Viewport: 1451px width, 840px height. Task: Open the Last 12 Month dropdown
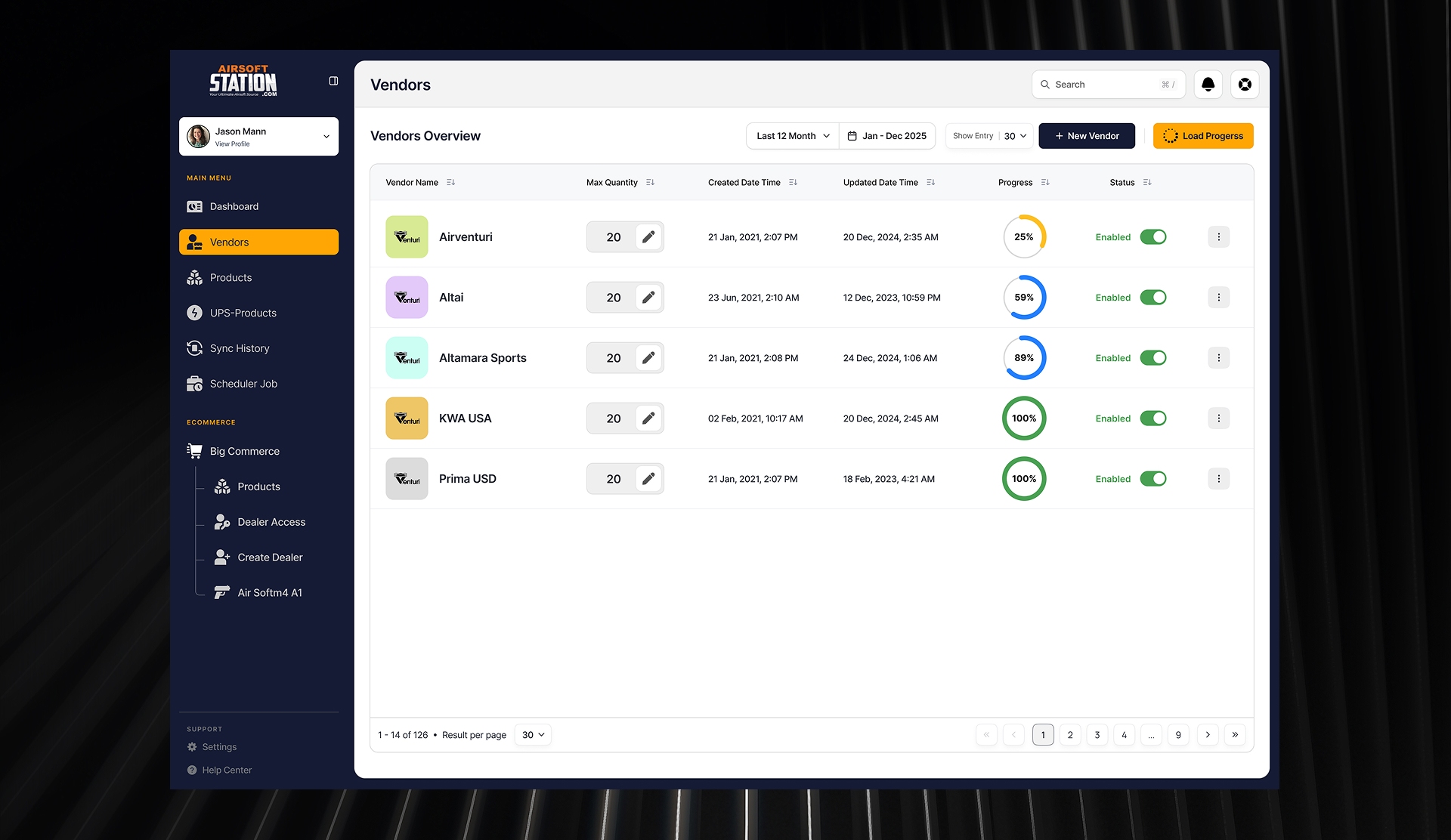(x=792, y=136)
